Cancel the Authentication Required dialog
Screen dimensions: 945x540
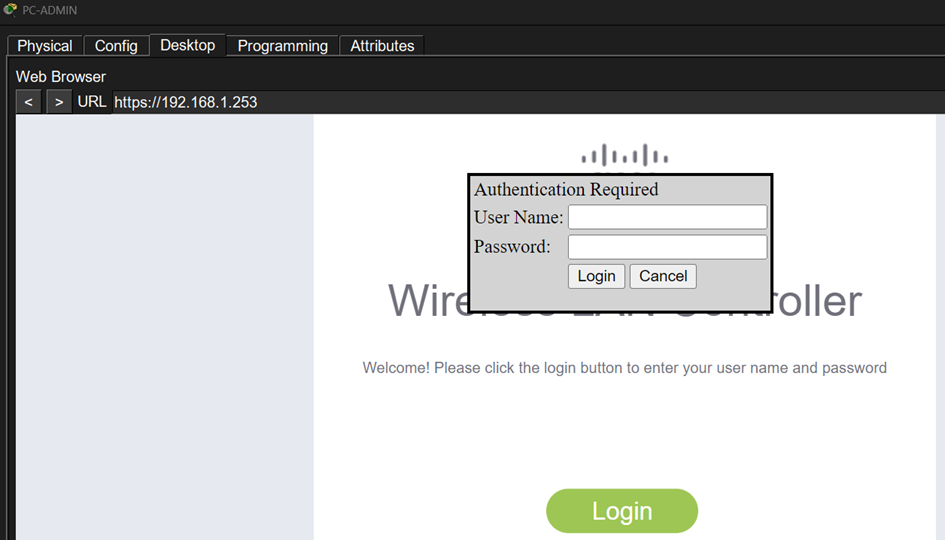click(663, 276)
